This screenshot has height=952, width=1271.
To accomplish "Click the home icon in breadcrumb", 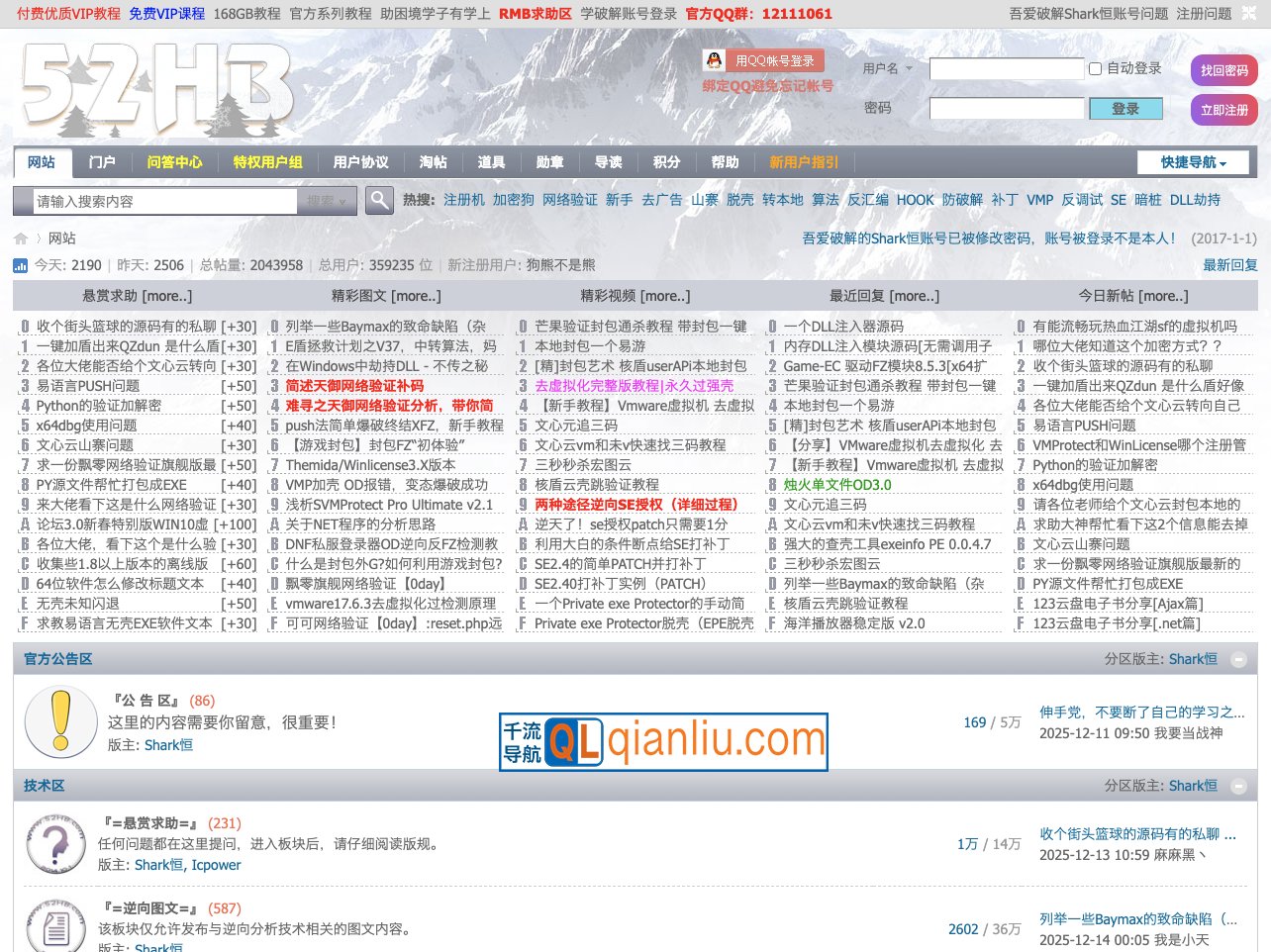I will click(x=21, y=238).
